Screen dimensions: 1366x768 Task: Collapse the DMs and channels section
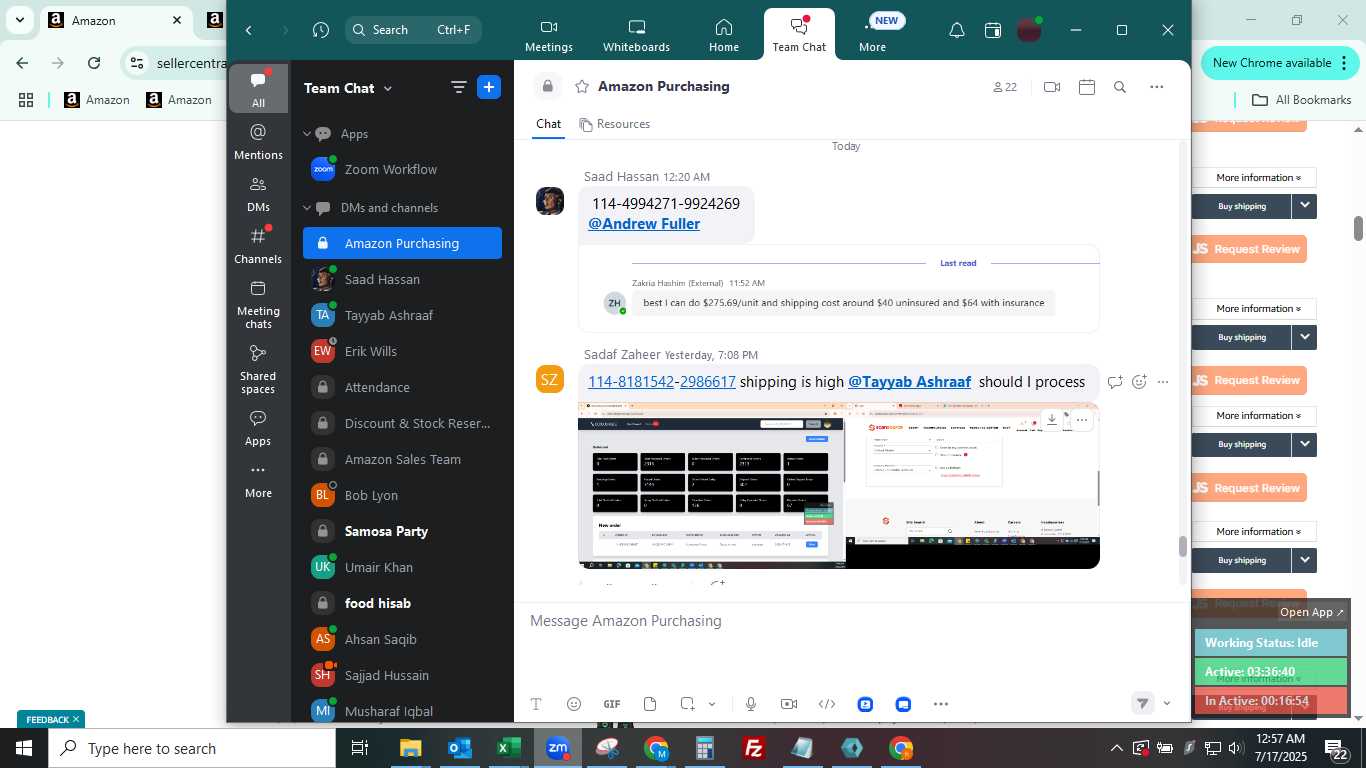point(309,208)
